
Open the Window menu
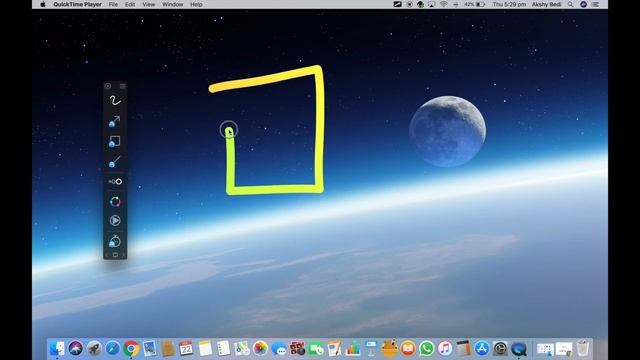pyautogui.click(x=173, y=4)
